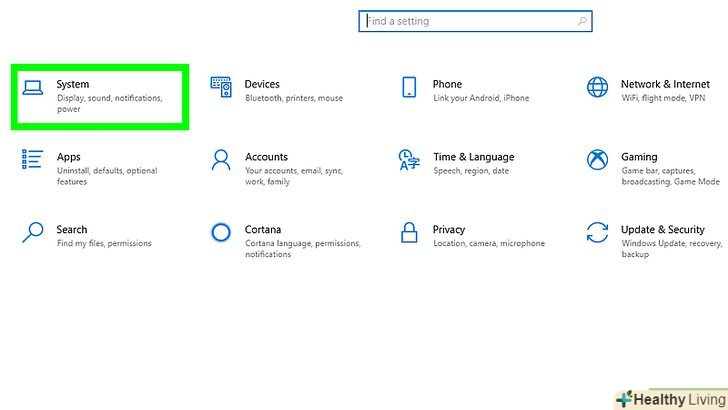Click the Update & Security refresh arrows icon
Viewport: 728px width, 410px height.
tap(597, 232)
